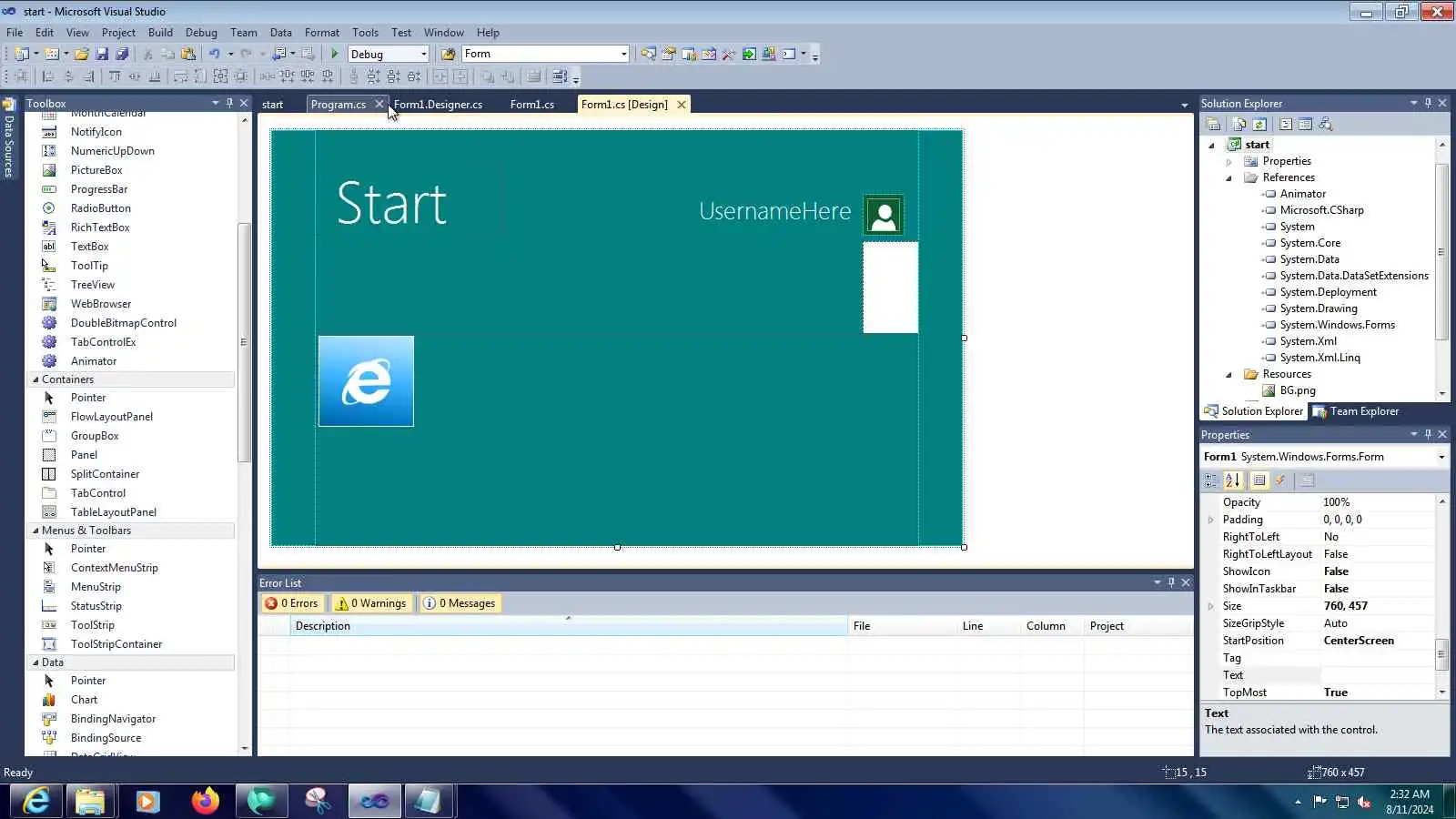Show categorized view in Properties panel
This screenshot has width=1456, height=819.
(x=1211, y=480)
